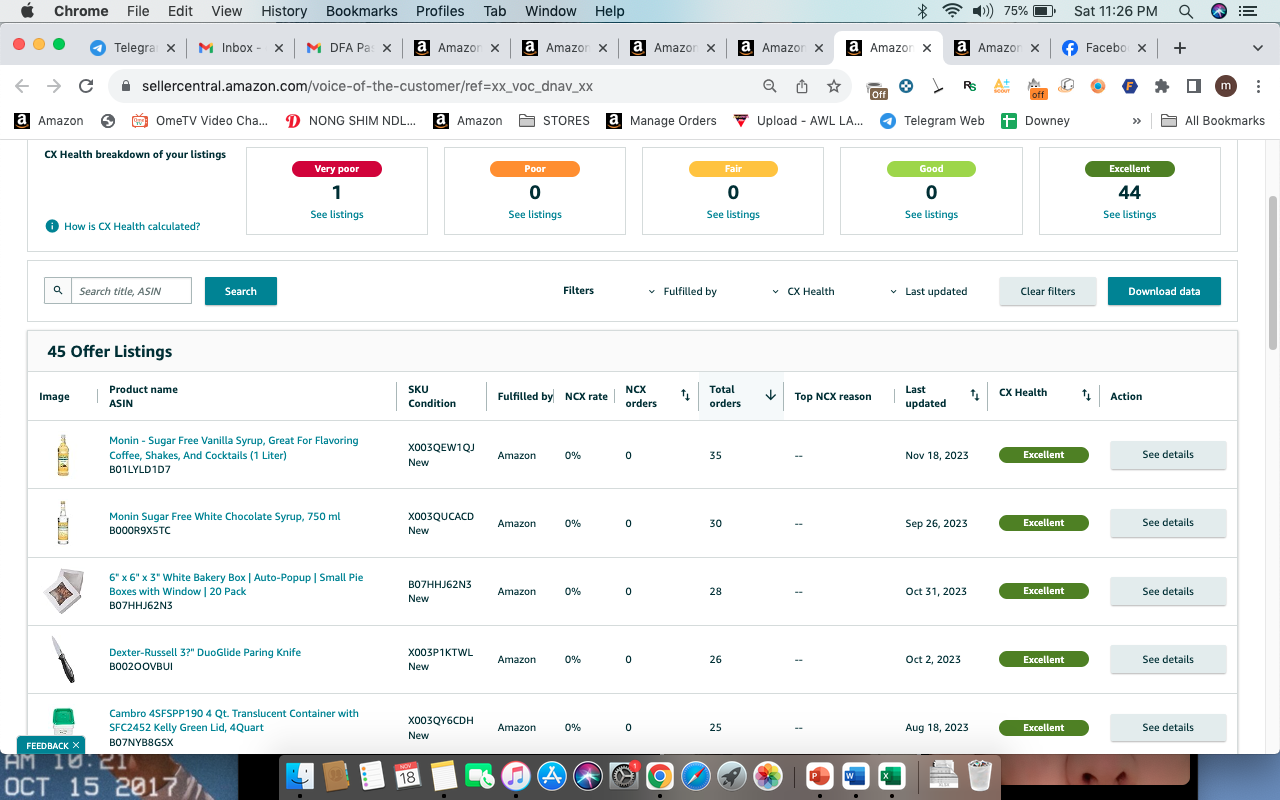Screen dimensions: 1280x800
Task: Open Spotlight search in the menu bar
Action: click(x=1185, y=11)
